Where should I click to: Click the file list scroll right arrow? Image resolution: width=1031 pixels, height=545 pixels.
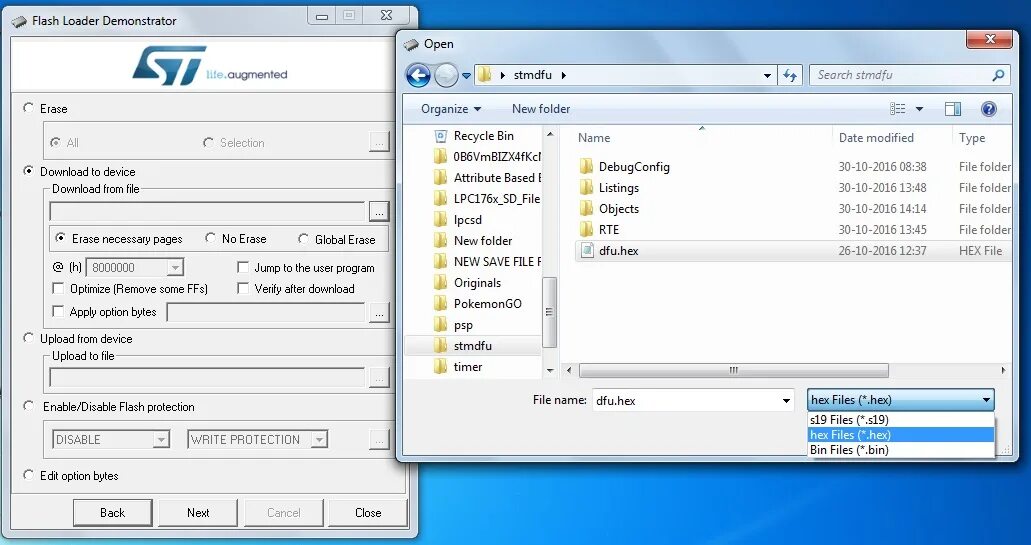coord(1003,371)
